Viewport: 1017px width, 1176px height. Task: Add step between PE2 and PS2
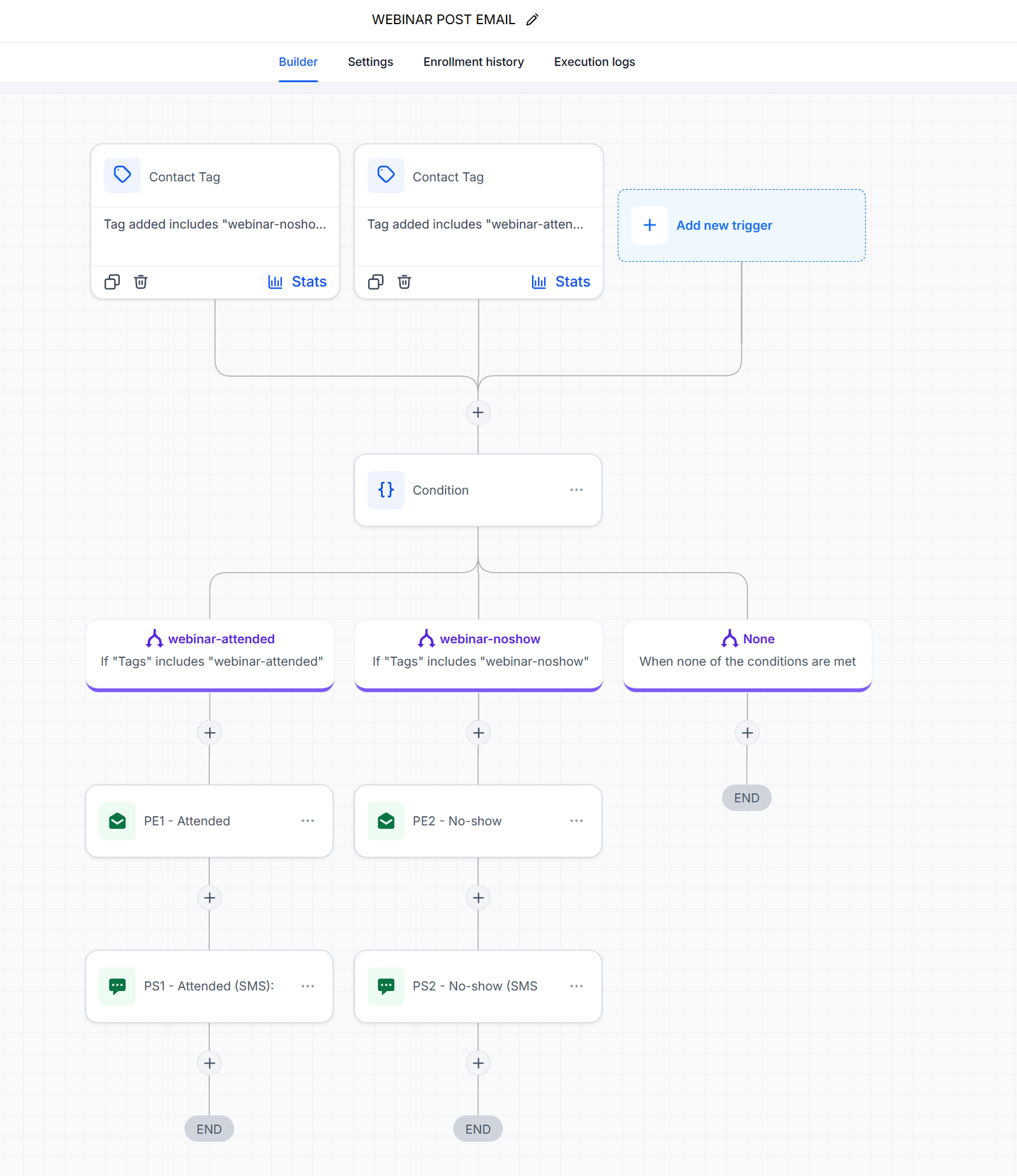pos(479,898)
